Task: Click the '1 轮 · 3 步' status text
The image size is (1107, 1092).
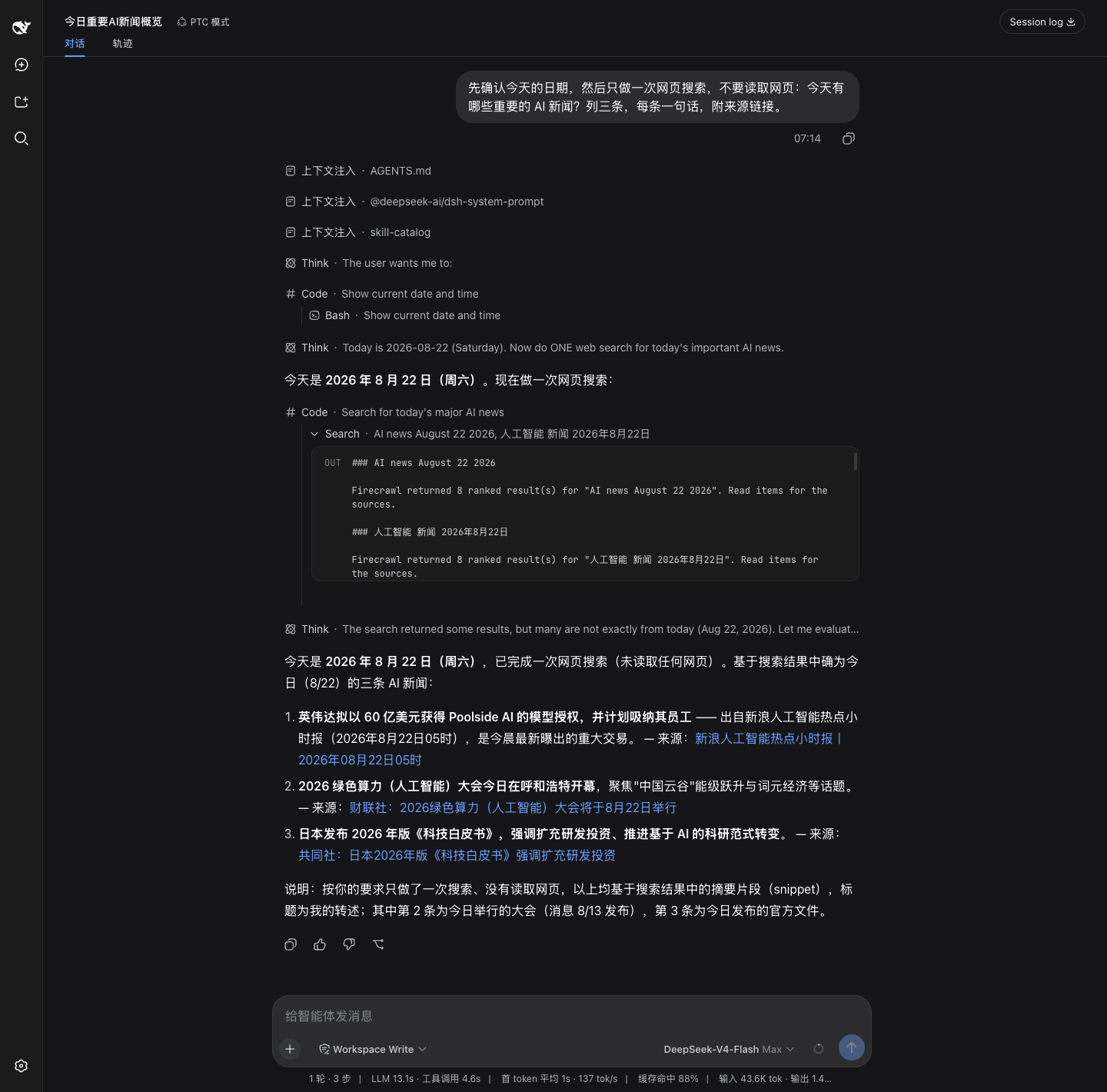Action: point(330,1079)
